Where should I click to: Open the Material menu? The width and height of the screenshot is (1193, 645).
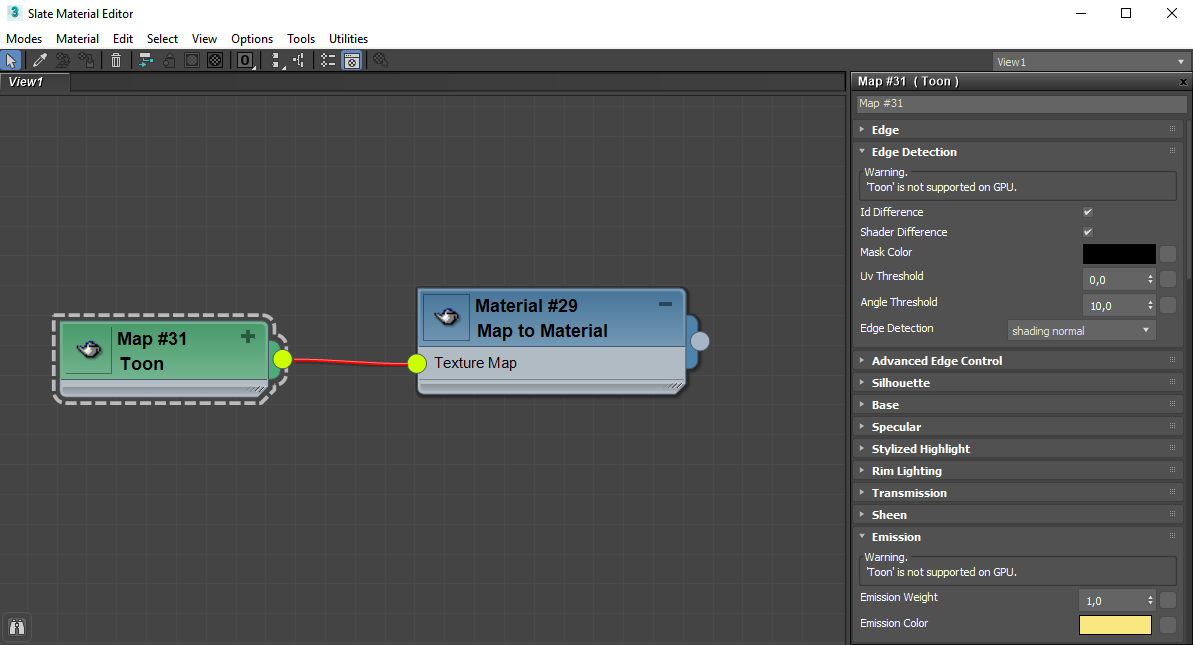click(x=77, y=39)
